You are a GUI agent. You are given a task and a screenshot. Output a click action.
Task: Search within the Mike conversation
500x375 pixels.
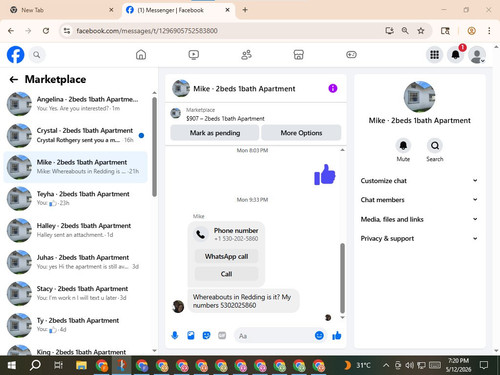[435, 146]
